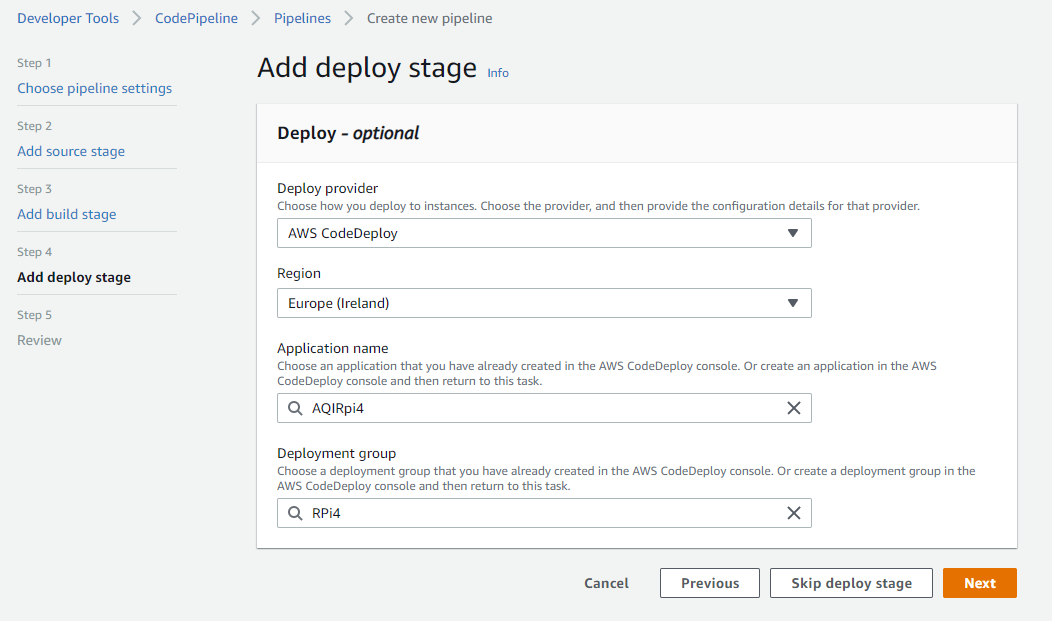Jump to Step 5 Review

(39, 340)
